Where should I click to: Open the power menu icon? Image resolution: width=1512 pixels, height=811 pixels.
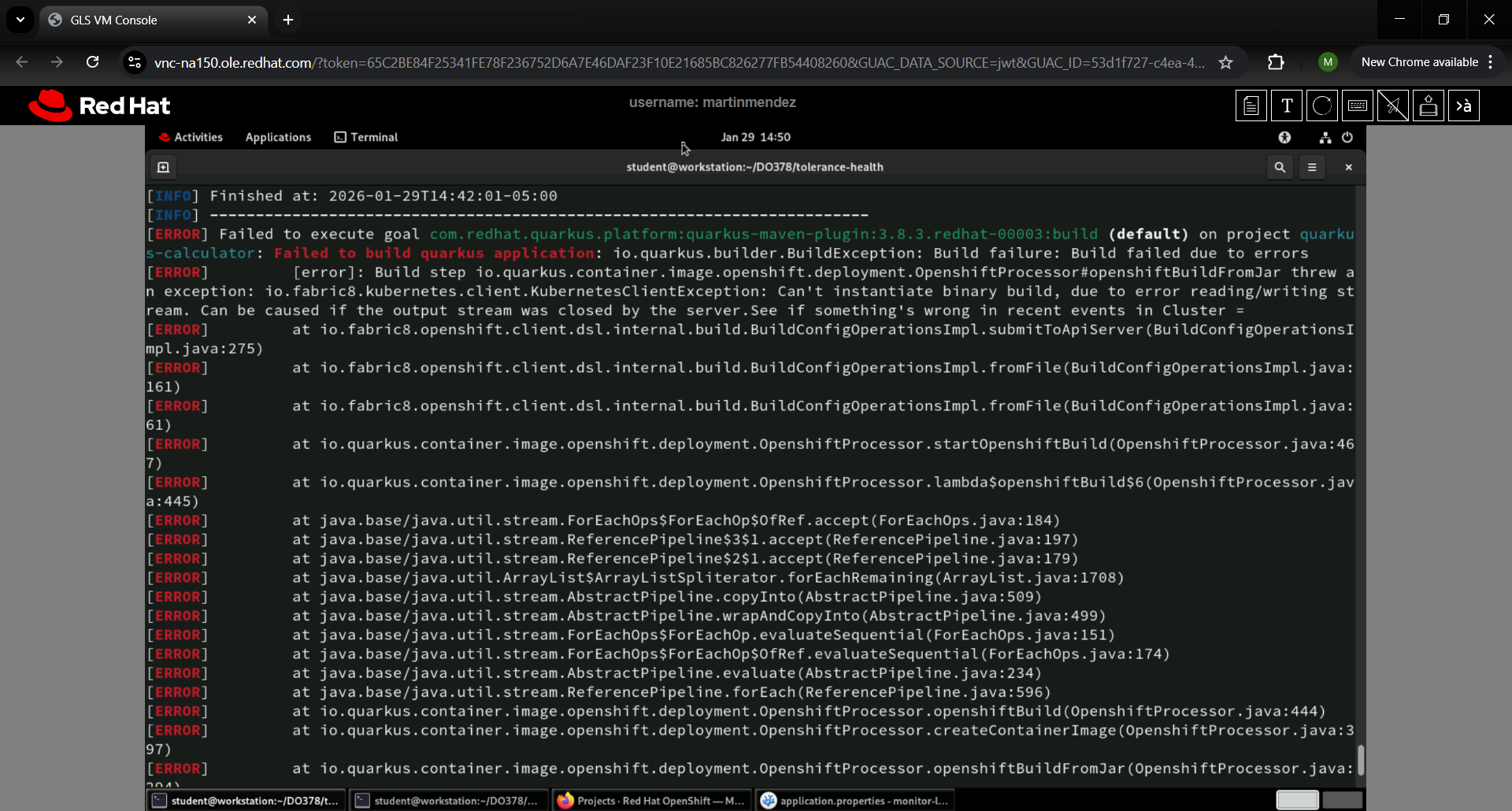point(1347,137)
